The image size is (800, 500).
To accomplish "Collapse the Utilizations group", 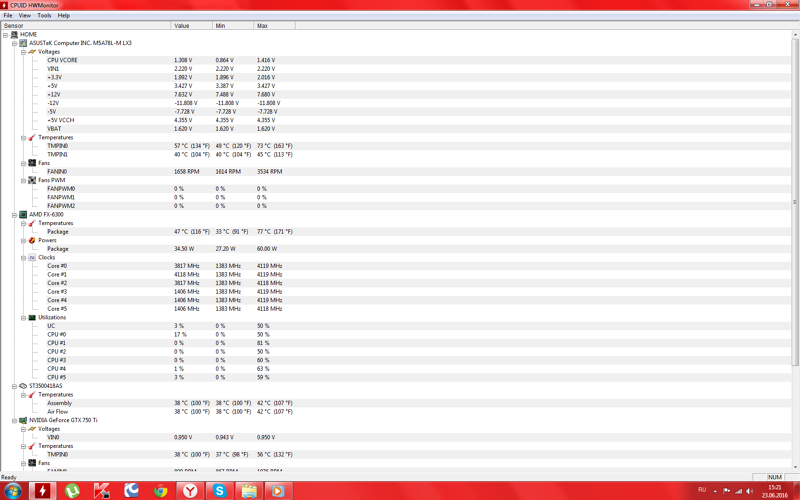I will 23,318.
